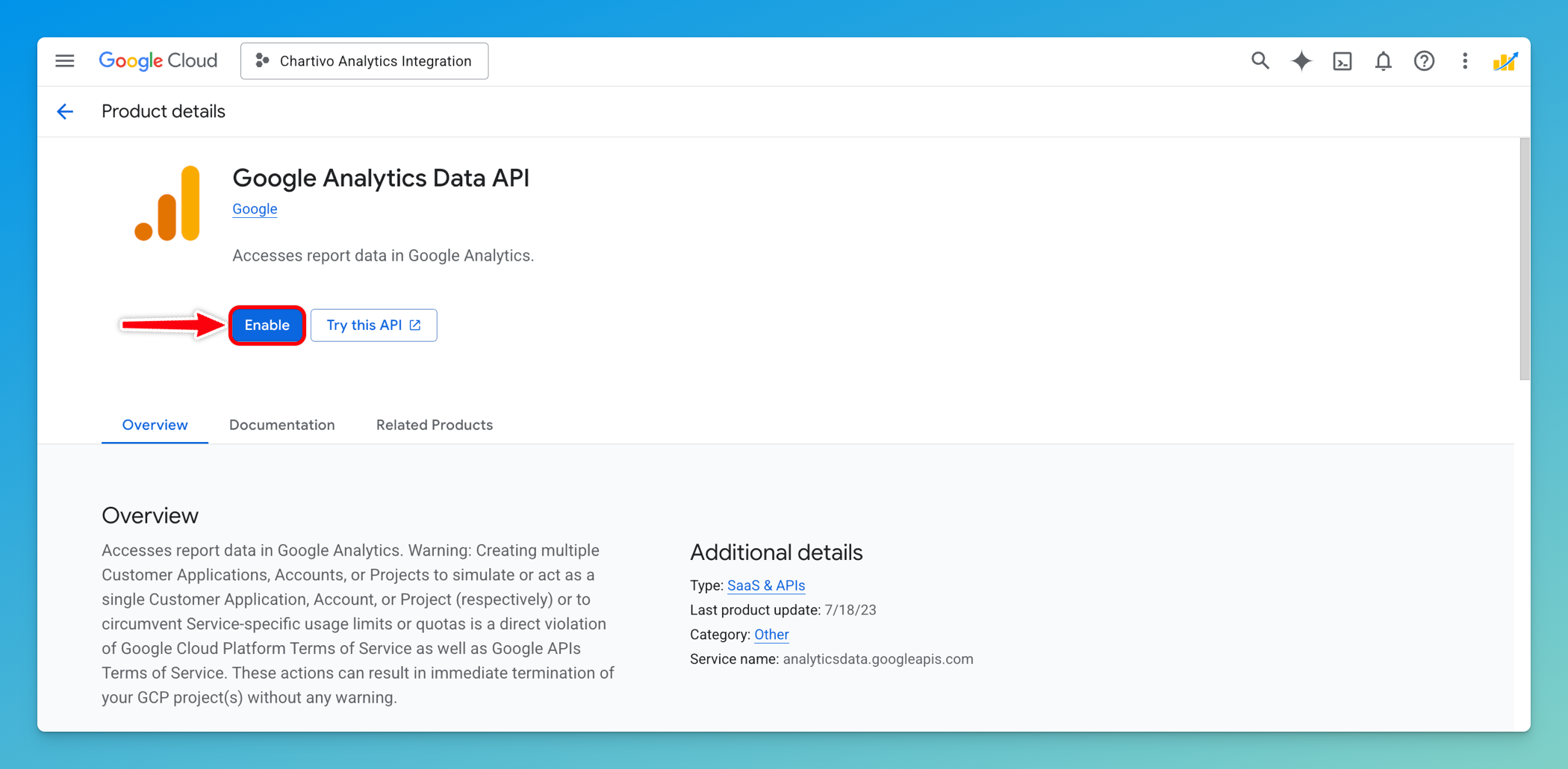Go back using the arrow
Viewport: 1568px width, 769px height.
(x=65, y=111)
